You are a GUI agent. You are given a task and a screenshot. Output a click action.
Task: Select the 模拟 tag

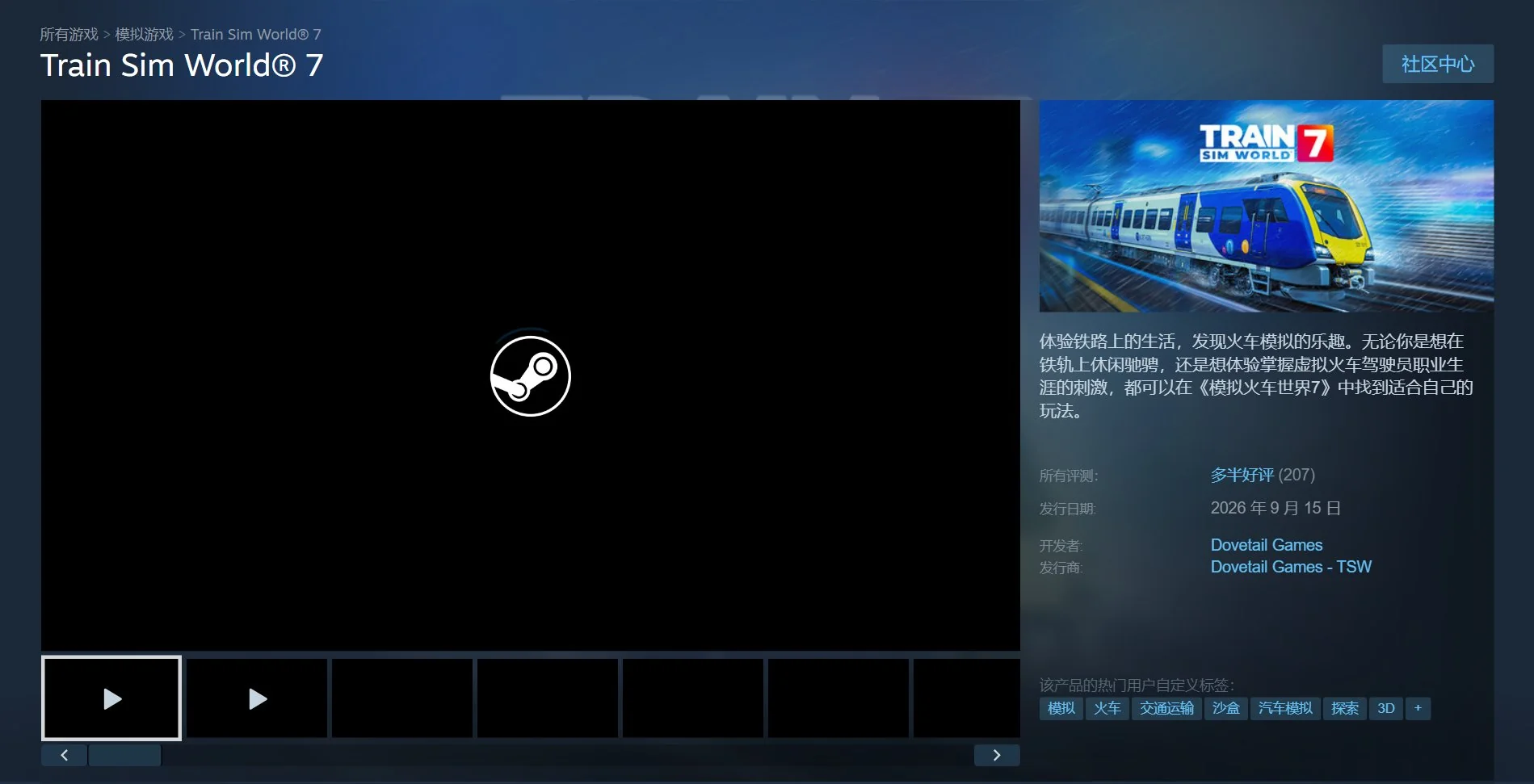click(x=1061, y=708)
